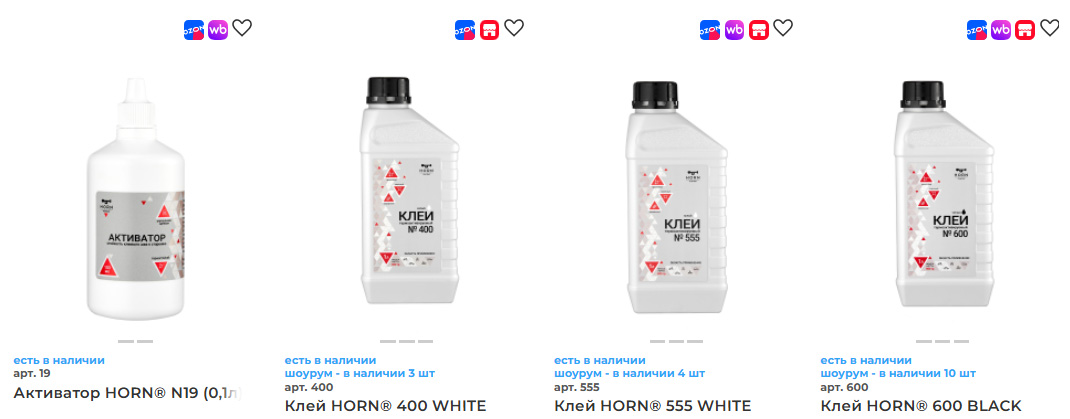
Task: Click red store icon for Клей HORN 555
Action: point(759,30)
